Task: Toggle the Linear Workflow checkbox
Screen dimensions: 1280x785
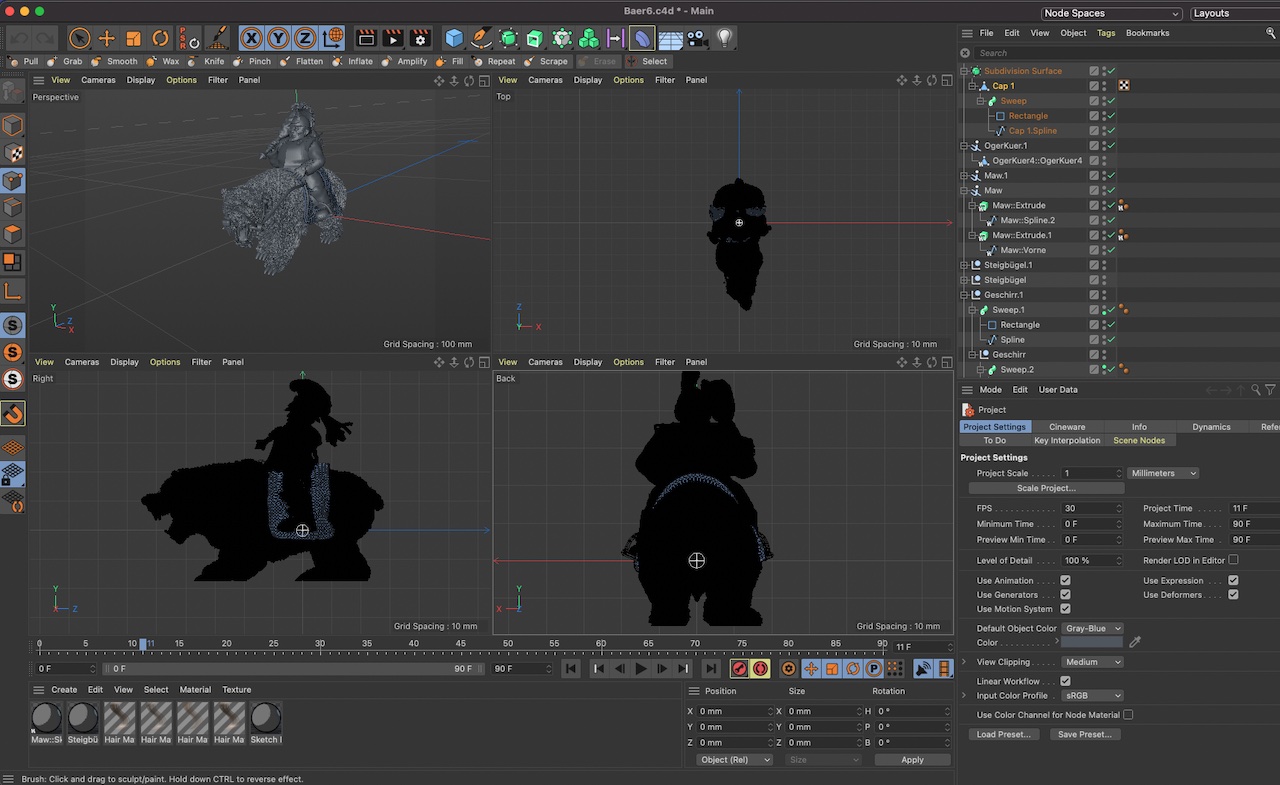Action: click(1065, 681)
